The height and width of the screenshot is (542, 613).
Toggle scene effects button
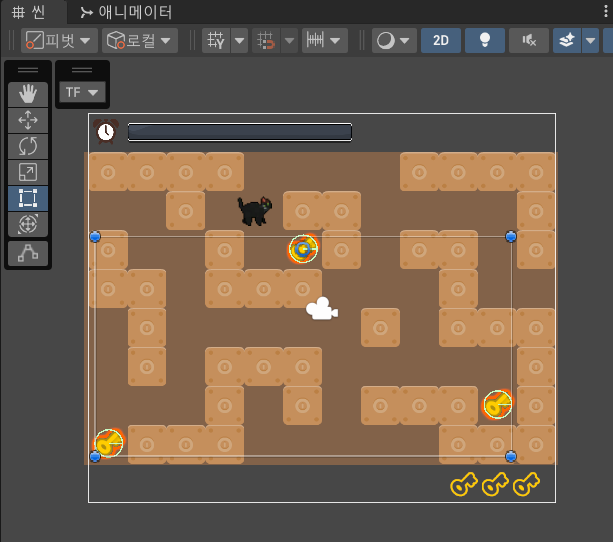[567, 40]
